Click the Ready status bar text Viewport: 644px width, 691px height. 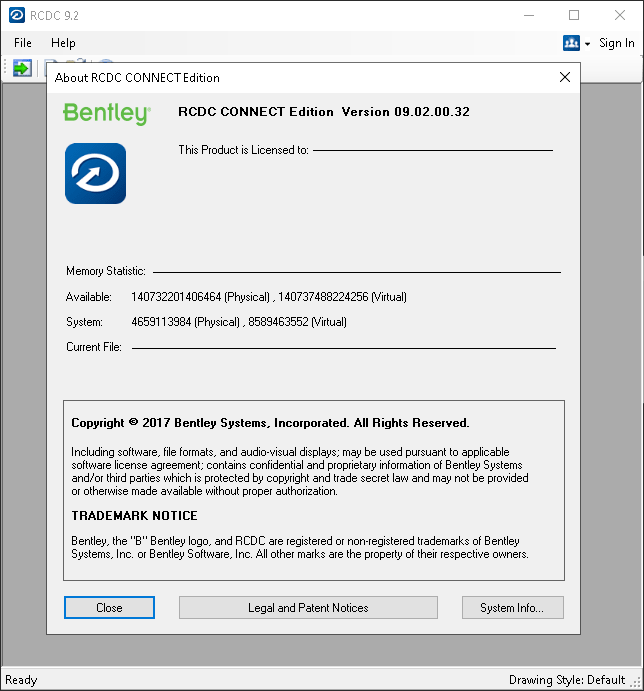tap(21, 680)
